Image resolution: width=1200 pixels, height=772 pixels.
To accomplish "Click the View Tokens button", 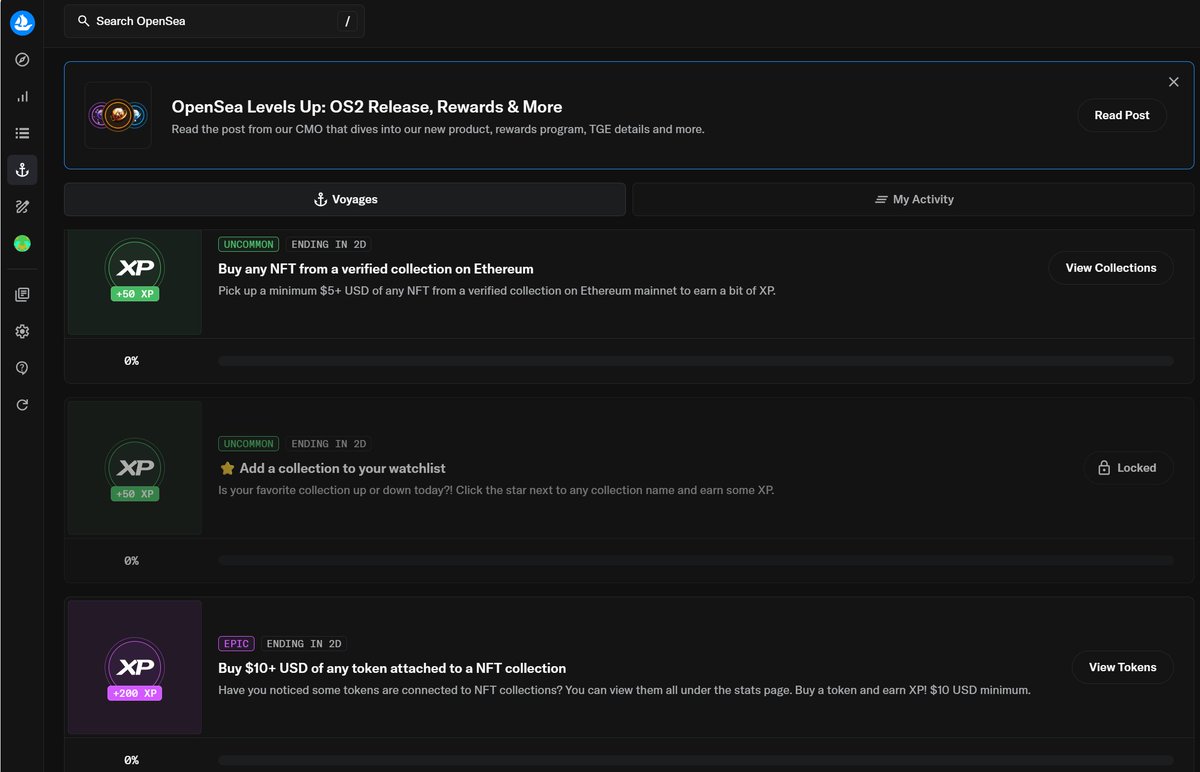I will click(x=1123, y=667).
